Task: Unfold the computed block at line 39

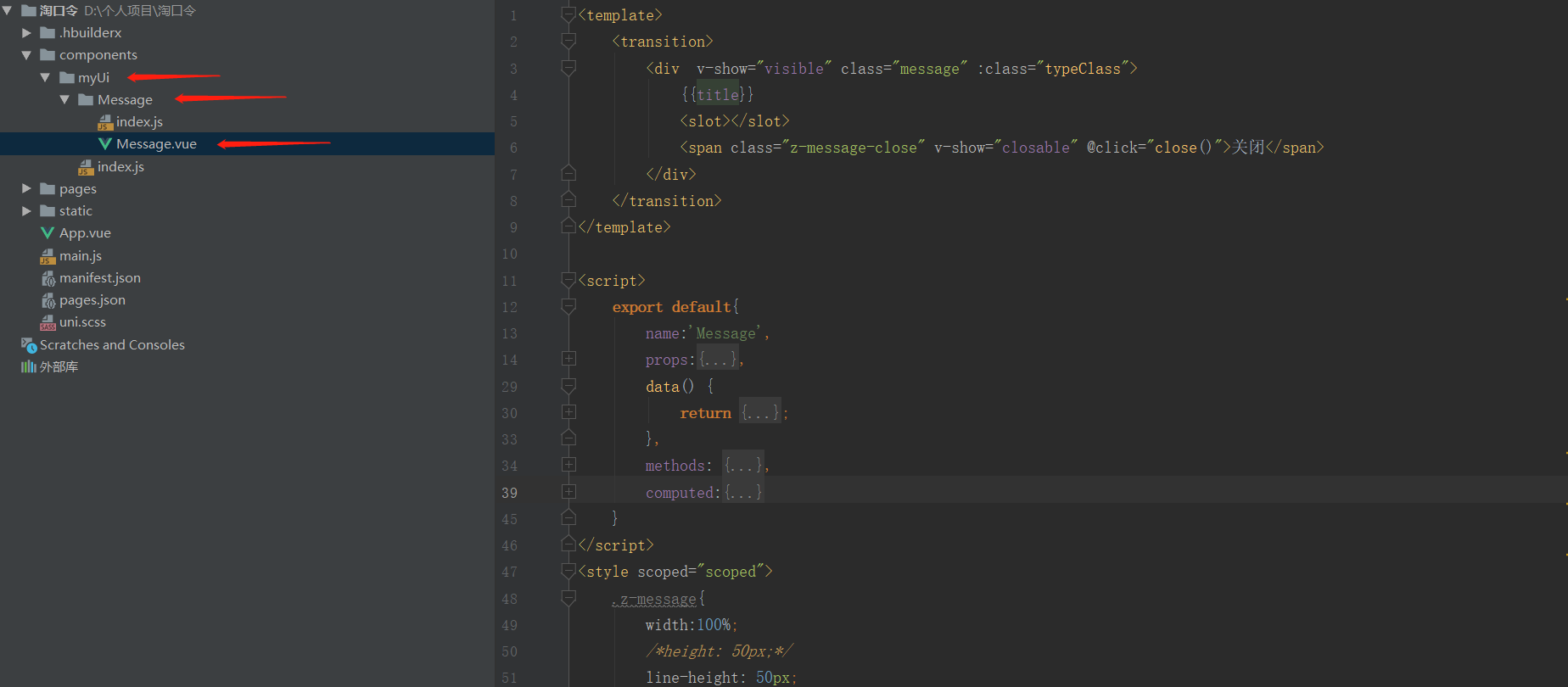Action: 568,492
